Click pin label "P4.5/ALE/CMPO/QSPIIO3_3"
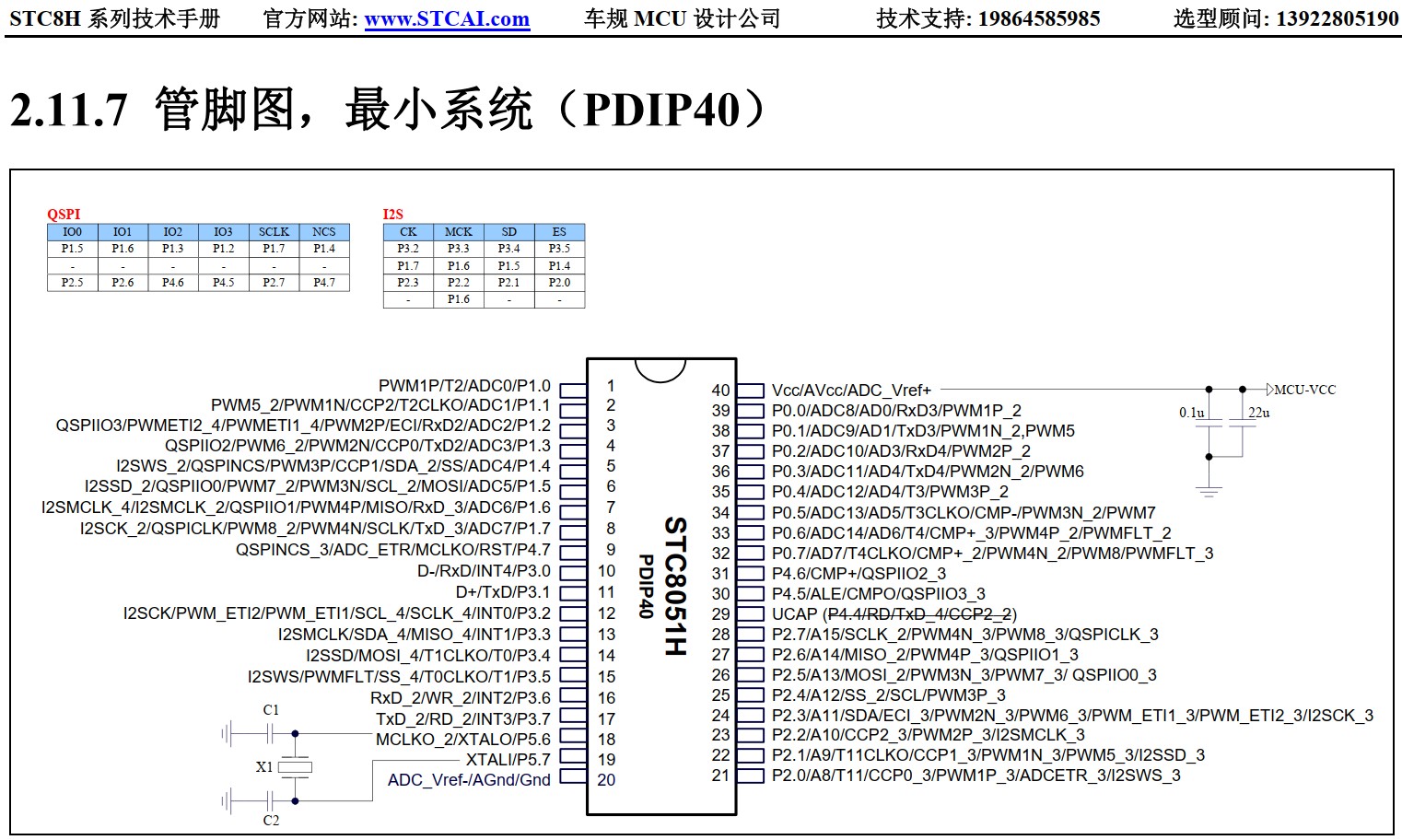Screen dimensions: 1402x840 [879, 594]
